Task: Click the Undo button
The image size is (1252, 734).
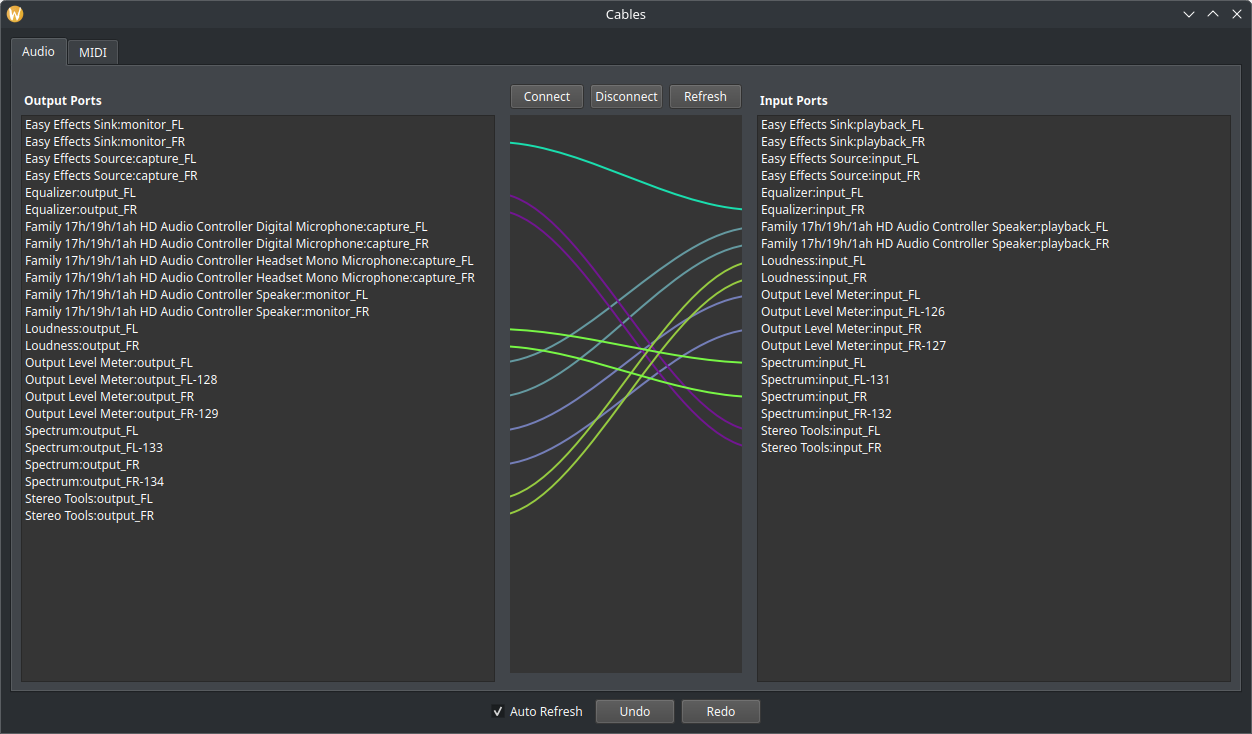Action: point(634,712)
